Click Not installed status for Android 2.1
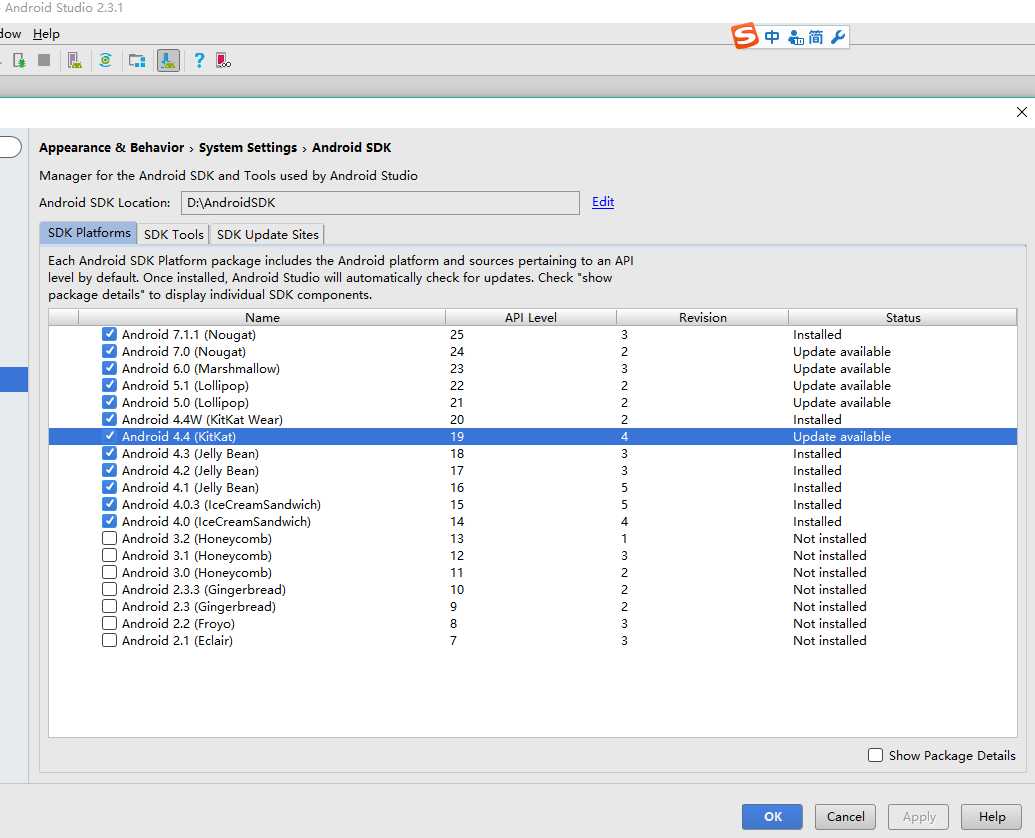The image size is (1035, 838). pyautogui.click(x=830, y=640)
